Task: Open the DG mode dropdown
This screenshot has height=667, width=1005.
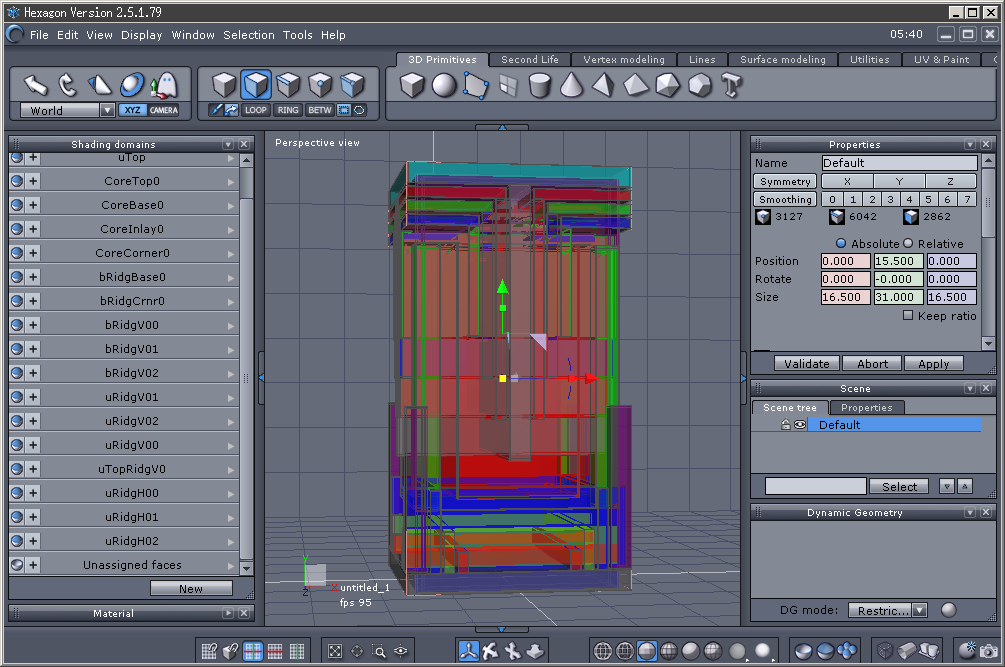Action: 919,610
